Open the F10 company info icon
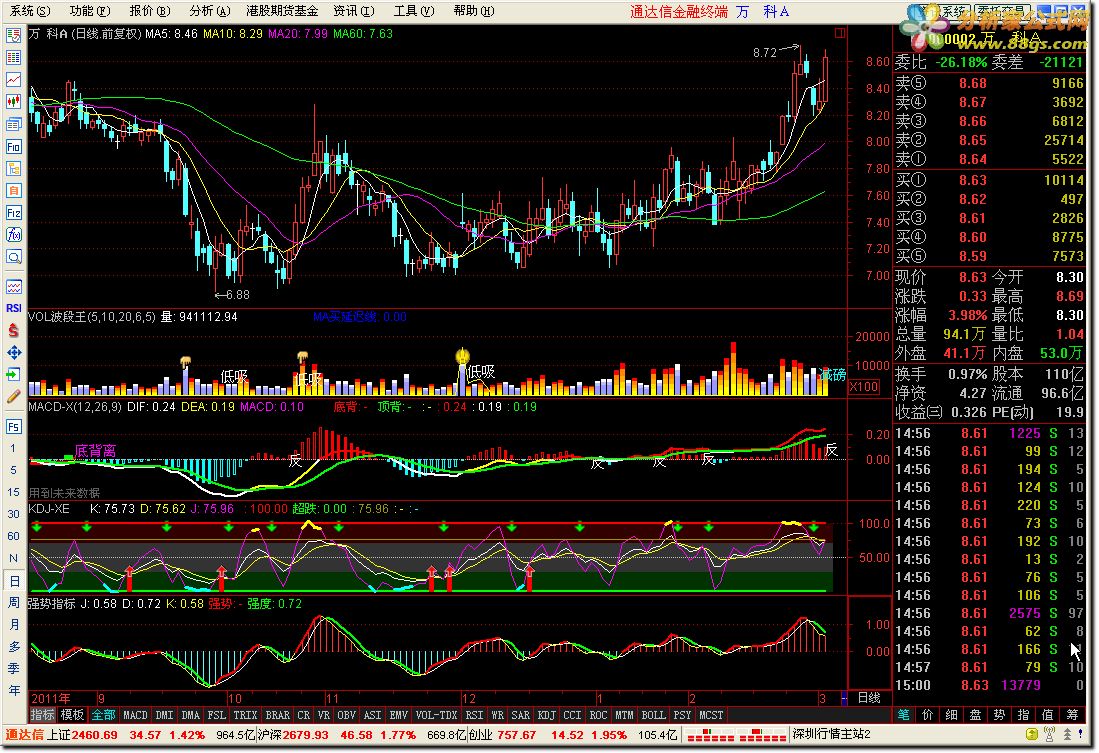This screenshot has width=1099, height=753. click(13, 147)
